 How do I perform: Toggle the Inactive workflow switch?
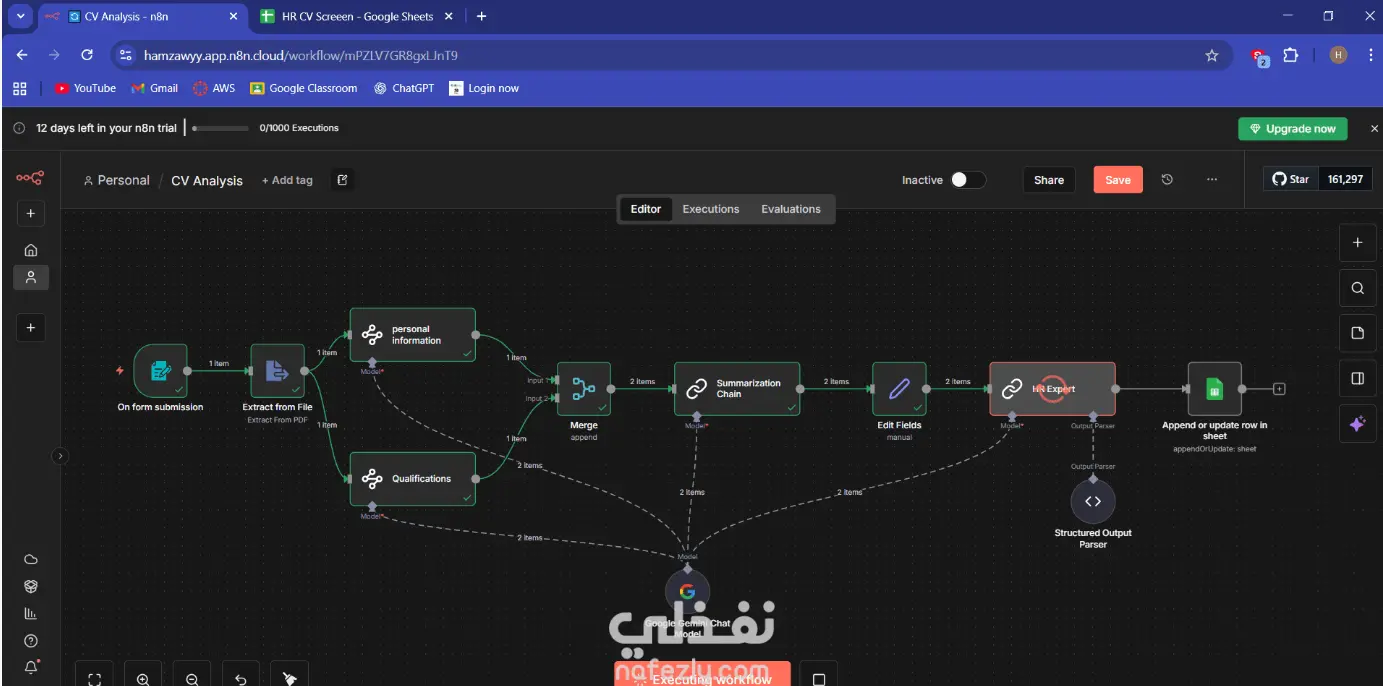967,180
